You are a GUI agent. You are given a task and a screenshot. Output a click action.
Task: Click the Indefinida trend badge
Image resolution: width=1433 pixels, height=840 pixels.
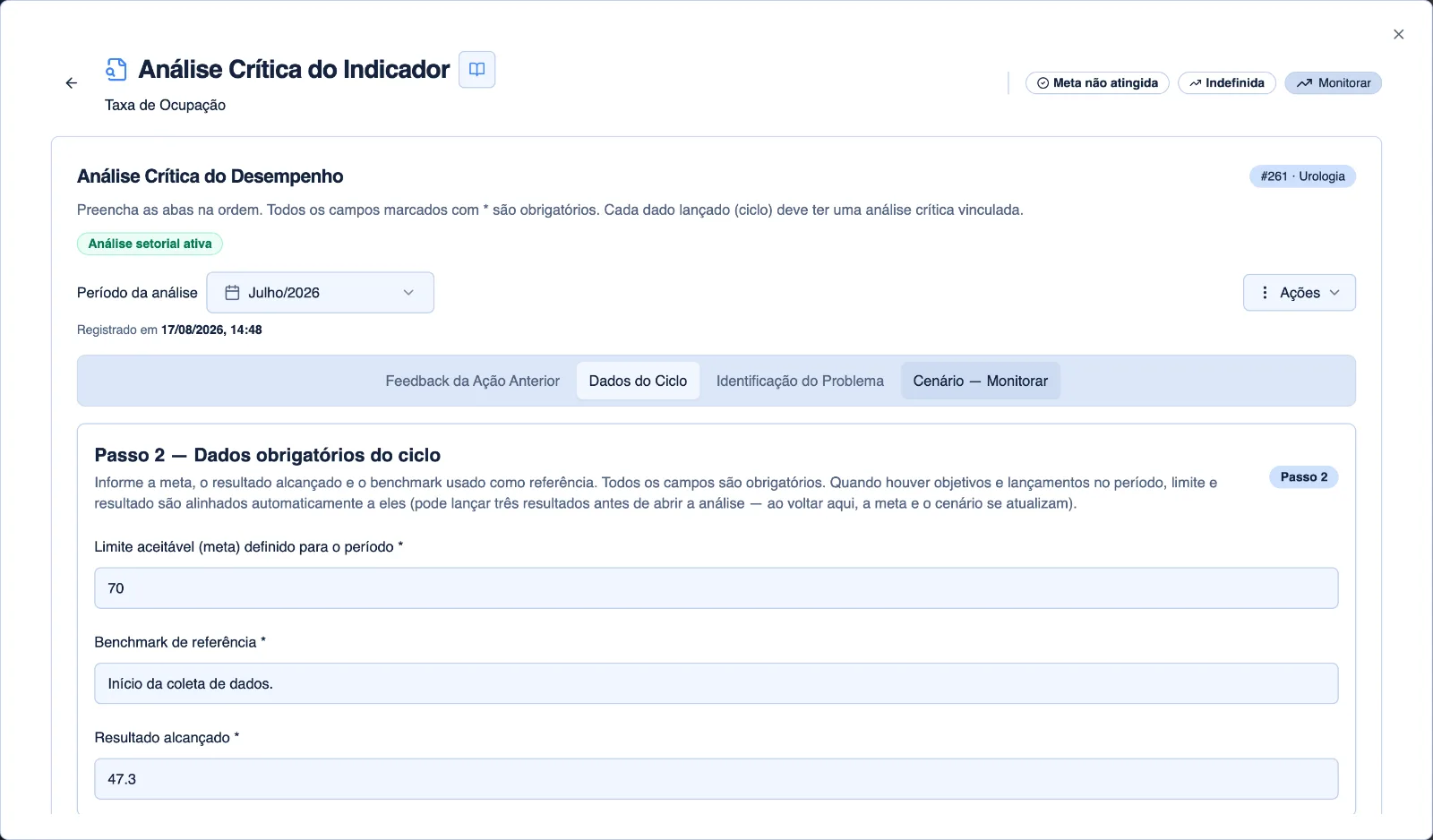pyautogui.click(x=1227, y=83)
